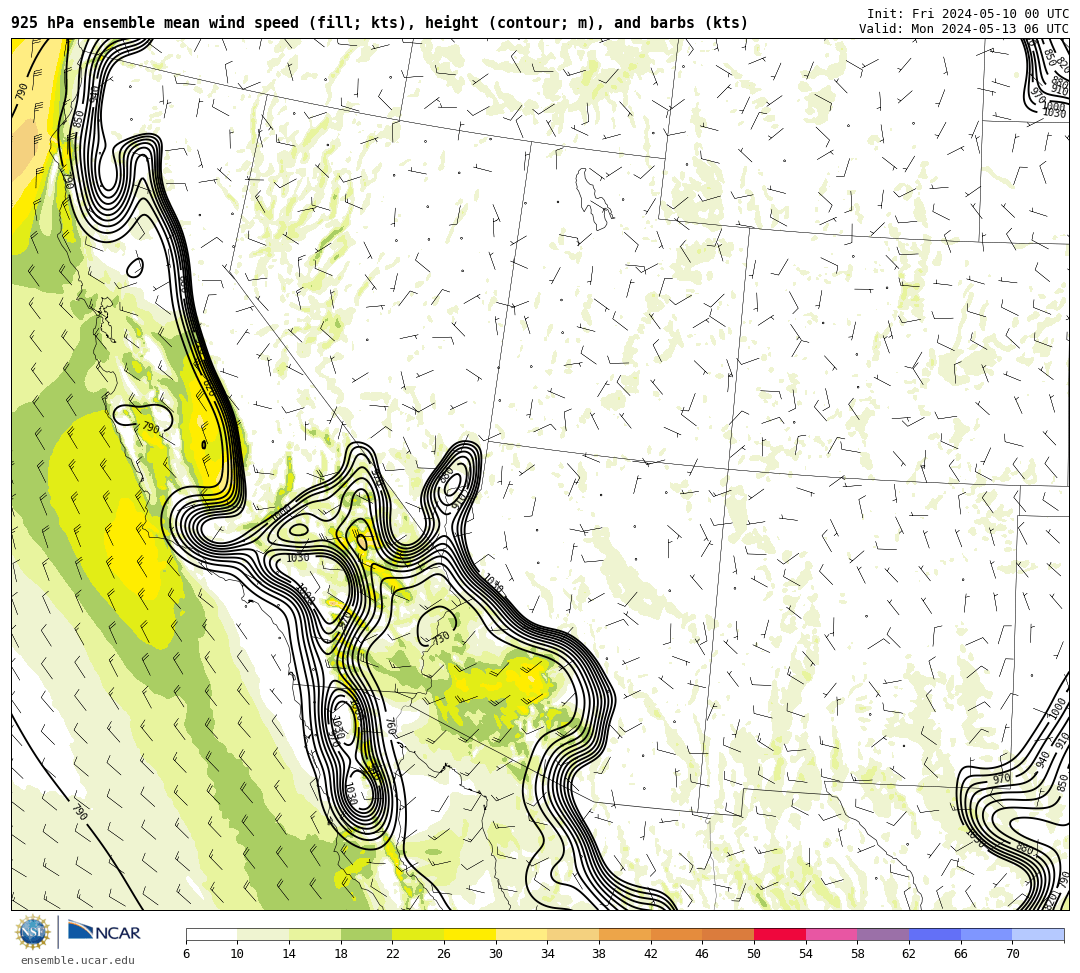Select the light blue above-70 kts legend swatch
Viewport: 1080px width, 973px height.
coord(1038,934)
